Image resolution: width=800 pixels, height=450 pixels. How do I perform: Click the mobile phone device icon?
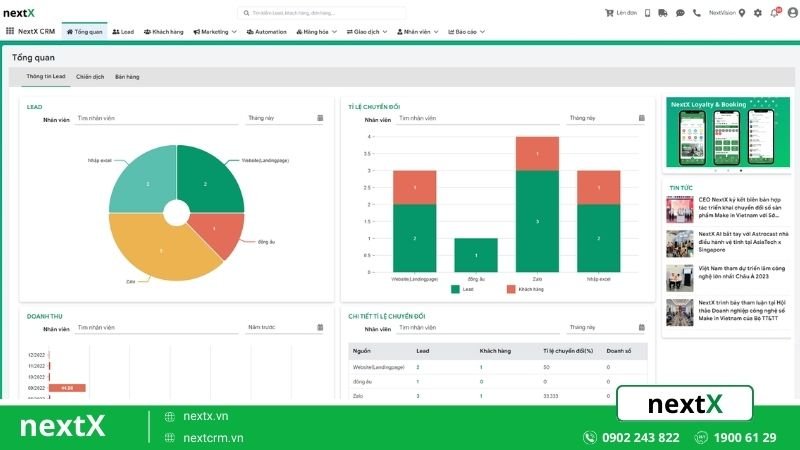(647, 13)
